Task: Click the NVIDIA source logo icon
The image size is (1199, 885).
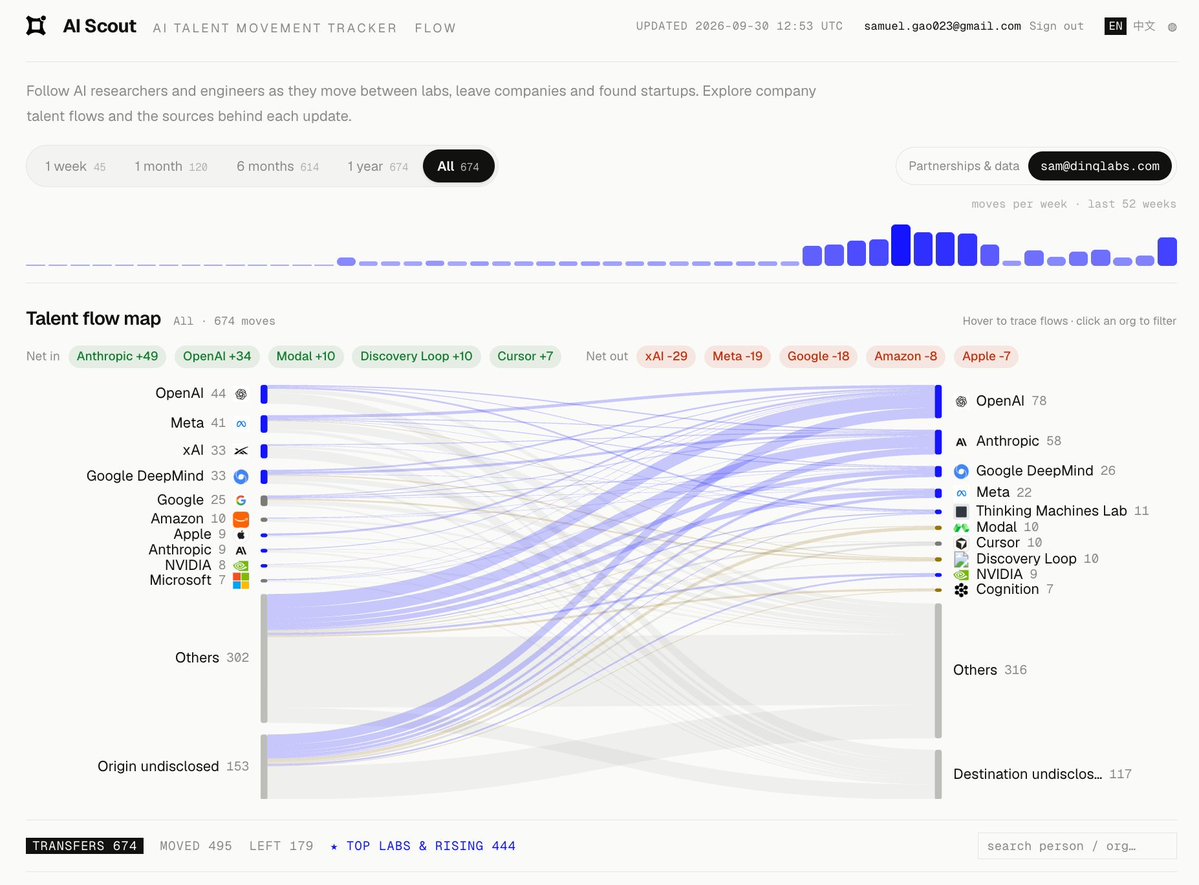Action: 241,566
